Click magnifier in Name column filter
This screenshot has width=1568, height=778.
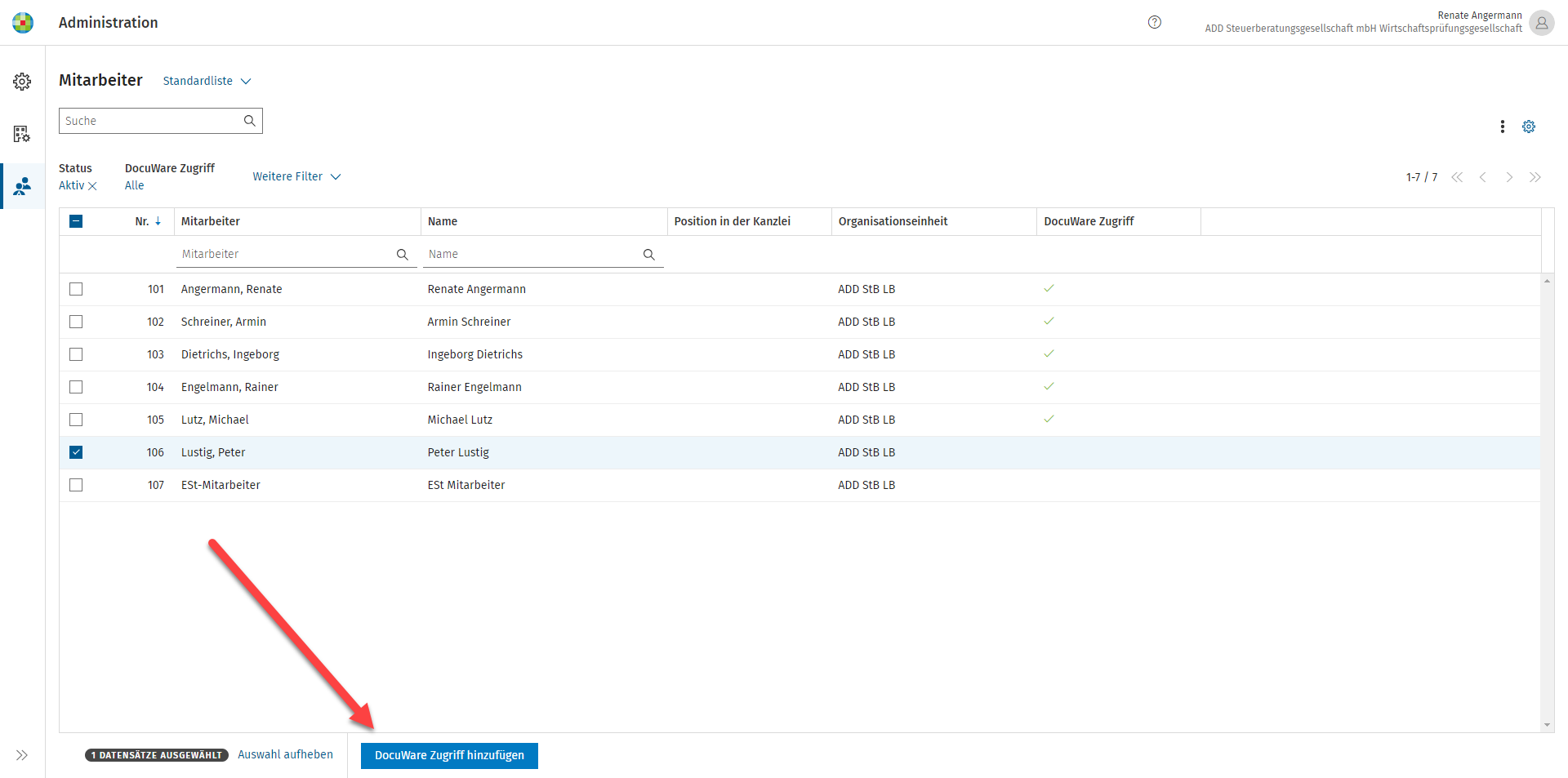click(648, 255)
